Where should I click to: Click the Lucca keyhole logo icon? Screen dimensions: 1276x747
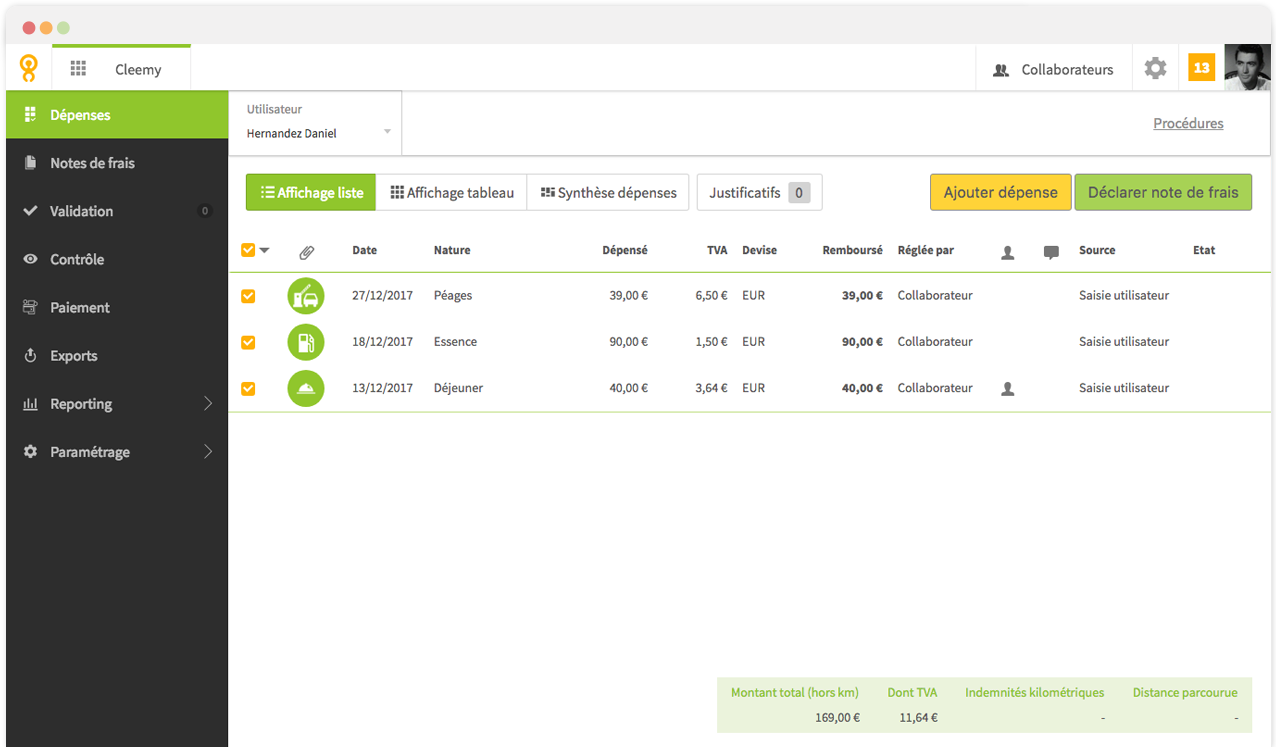point(29,68)
